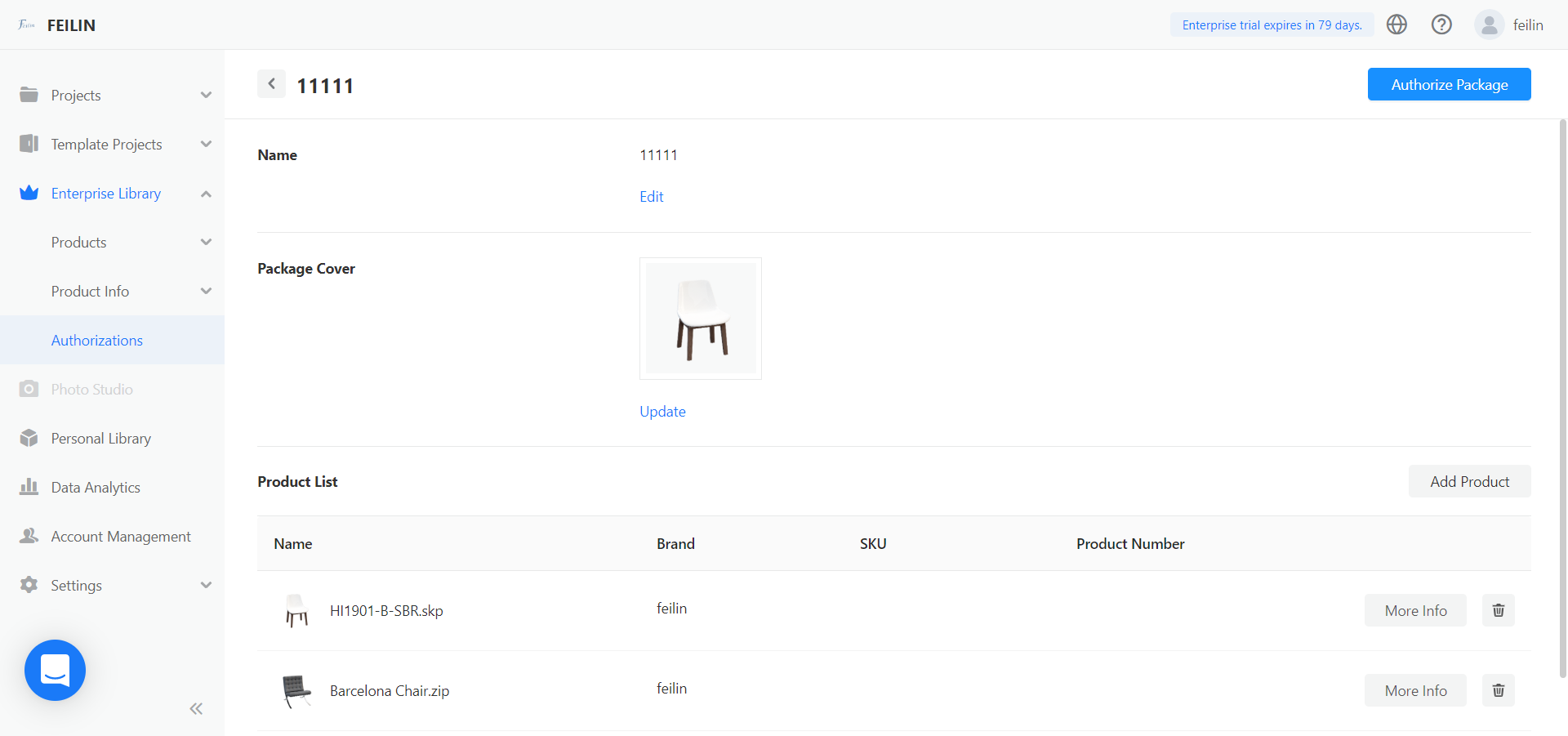Open Personal Library in sidebar
The height and width of the screenshot is (736, 1568).
click(x=101, y=439)
